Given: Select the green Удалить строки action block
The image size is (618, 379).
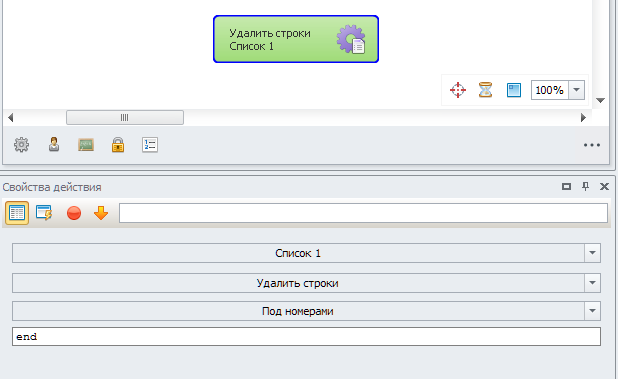Looking at the screenshot, I should point(296,39).
